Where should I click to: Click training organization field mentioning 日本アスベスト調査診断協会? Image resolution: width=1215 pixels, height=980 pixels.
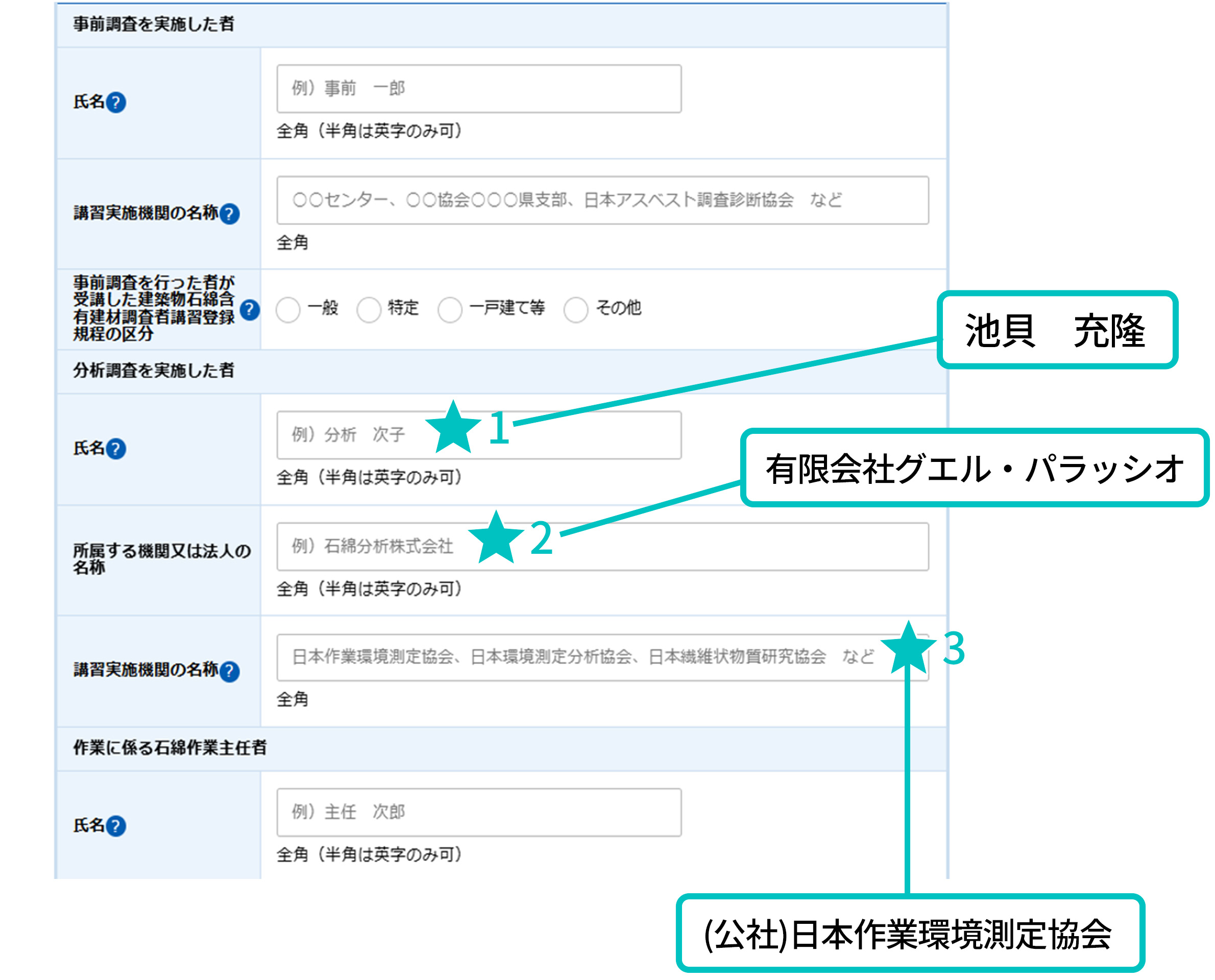[x=602, y=201]
